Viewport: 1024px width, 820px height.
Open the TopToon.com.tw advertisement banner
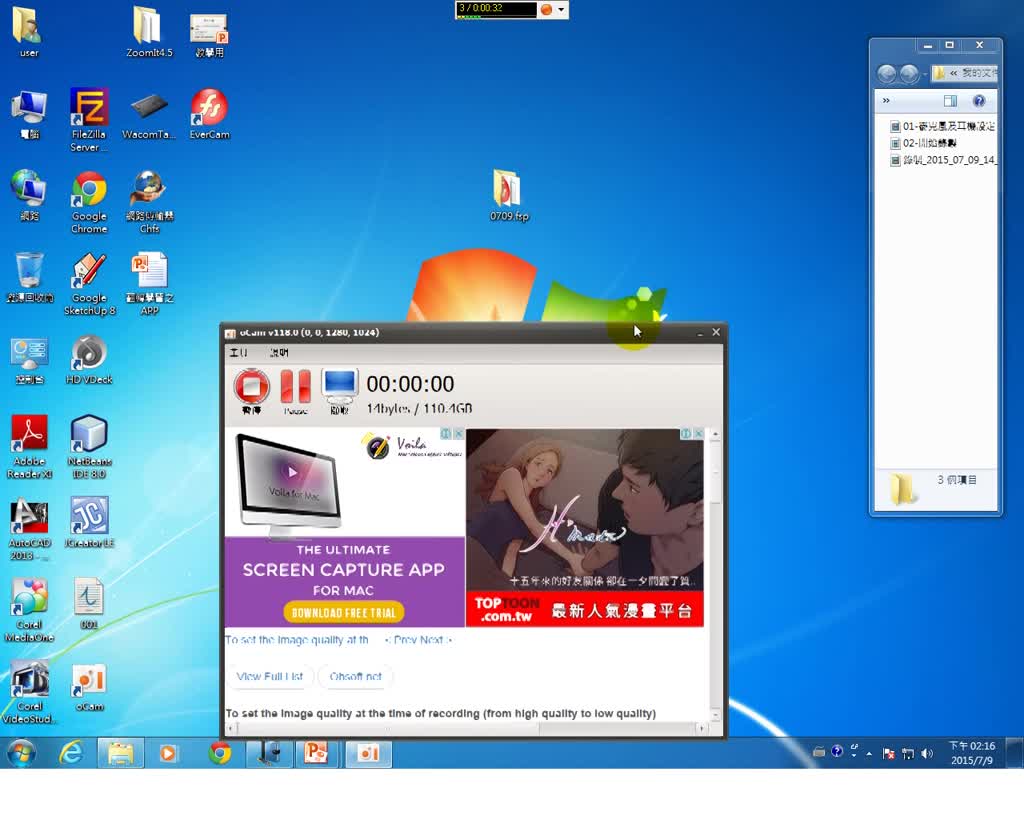(x=584, y=528)
